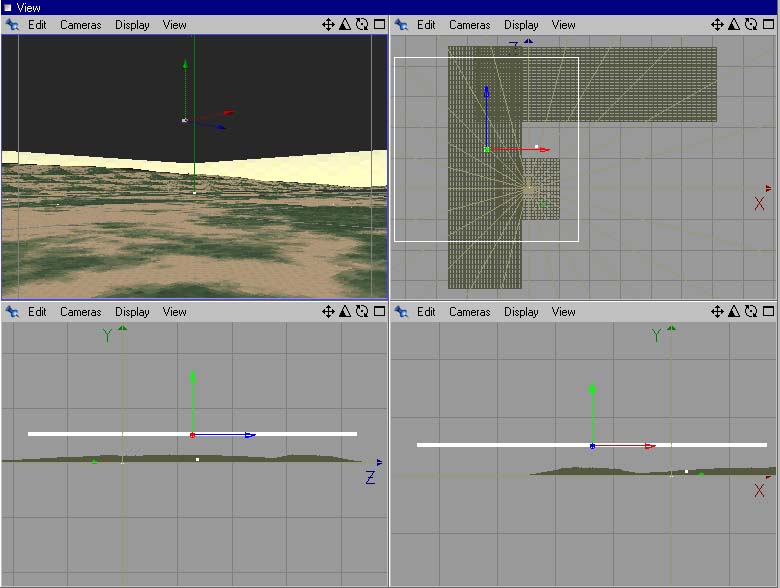Click the green Y-axis arrow in bottom-right viewport
780x588 pixels.
593,388
